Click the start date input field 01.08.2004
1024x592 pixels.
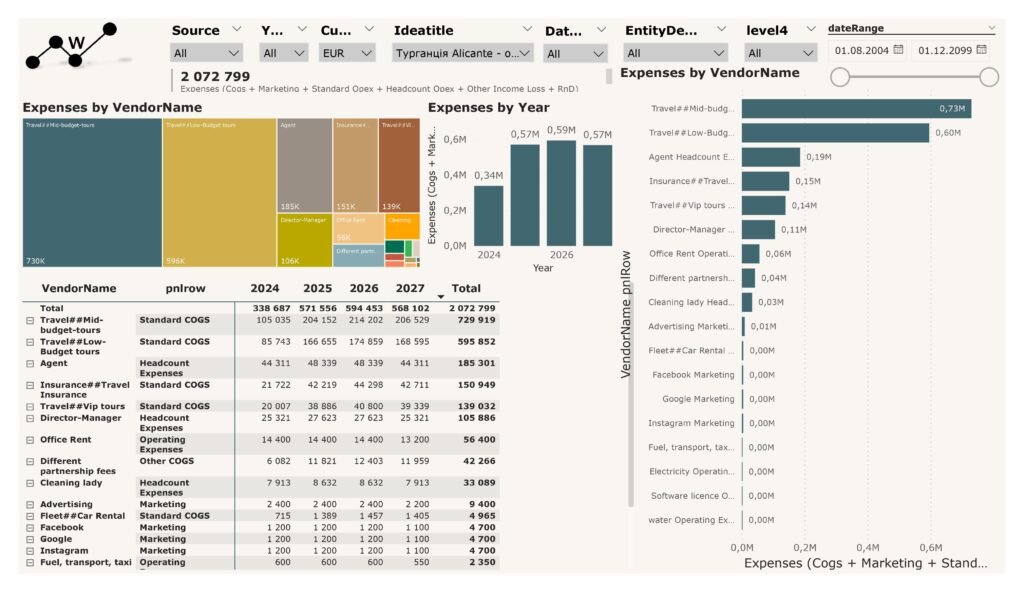861,50
